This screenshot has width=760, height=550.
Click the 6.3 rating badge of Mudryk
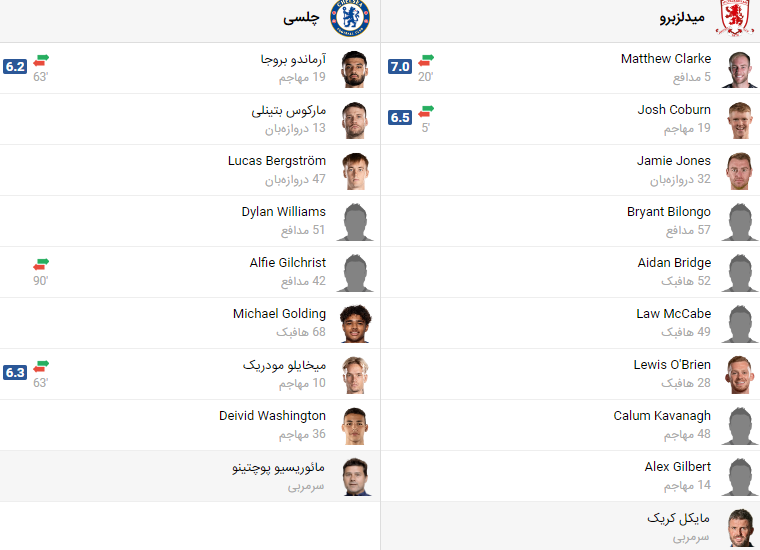pyautogui.click(x=15, y=372)
